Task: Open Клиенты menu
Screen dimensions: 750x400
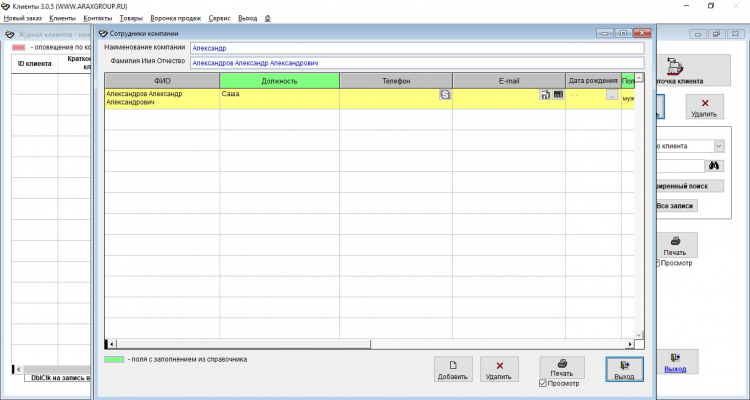Action: pos(62,18)
